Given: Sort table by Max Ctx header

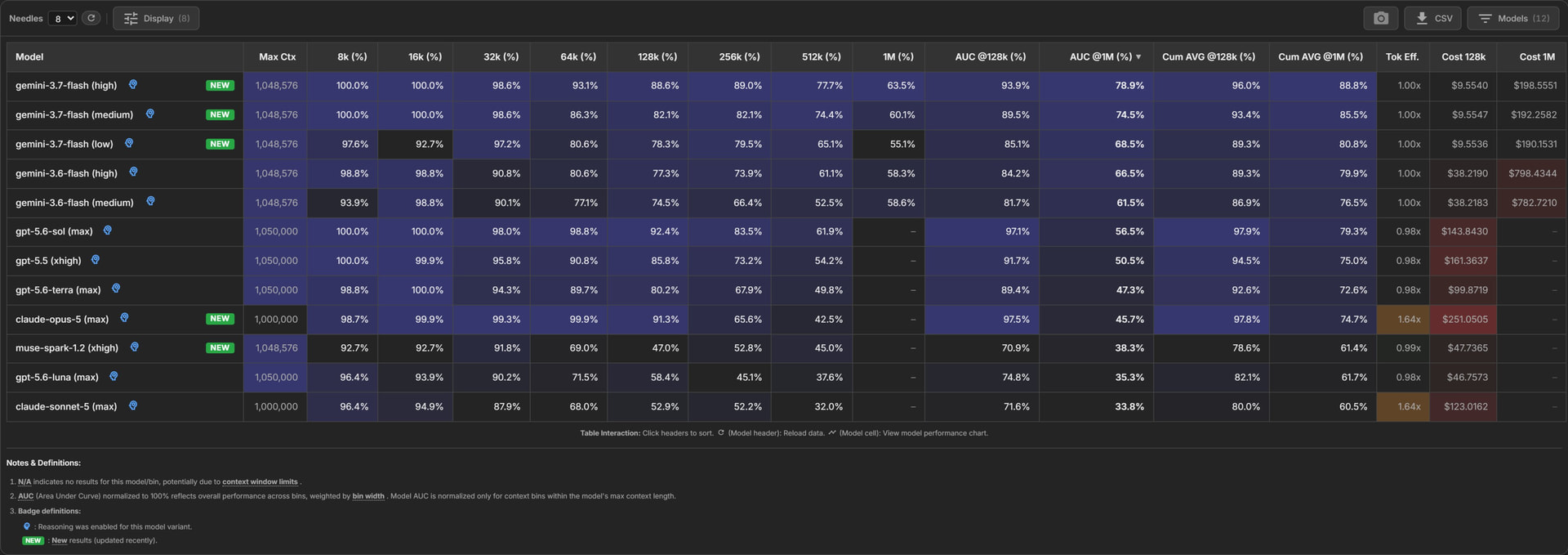Looking at the screenshot, I should pyautogui.click(x=277, y=56).
